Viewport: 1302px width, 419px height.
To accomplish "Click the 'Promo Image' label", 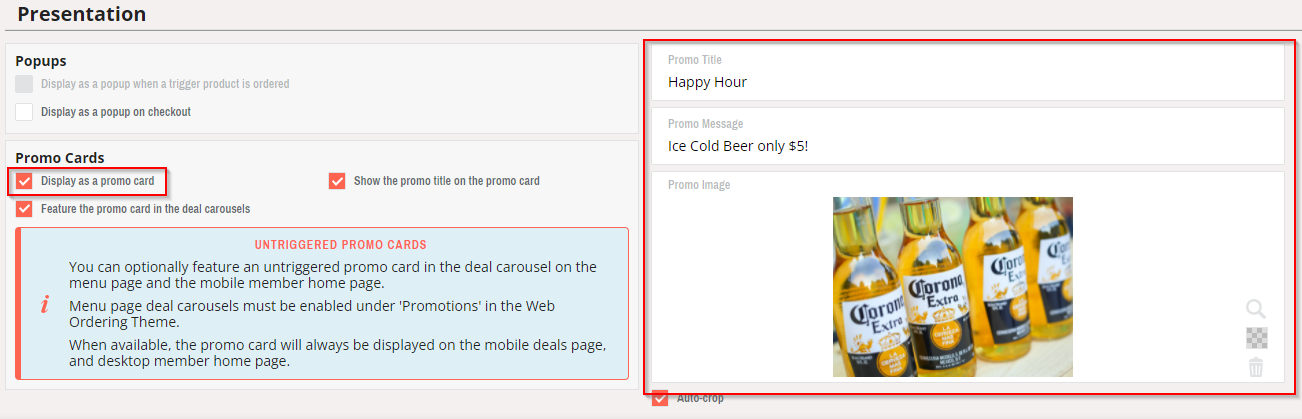I will (699, 185).
